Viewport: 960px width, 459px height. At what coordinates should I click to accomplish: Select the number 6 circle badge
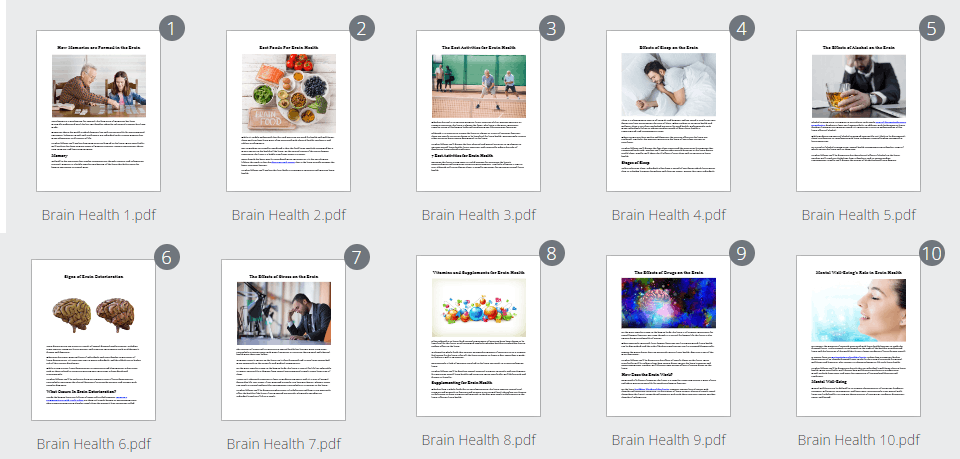166,258
